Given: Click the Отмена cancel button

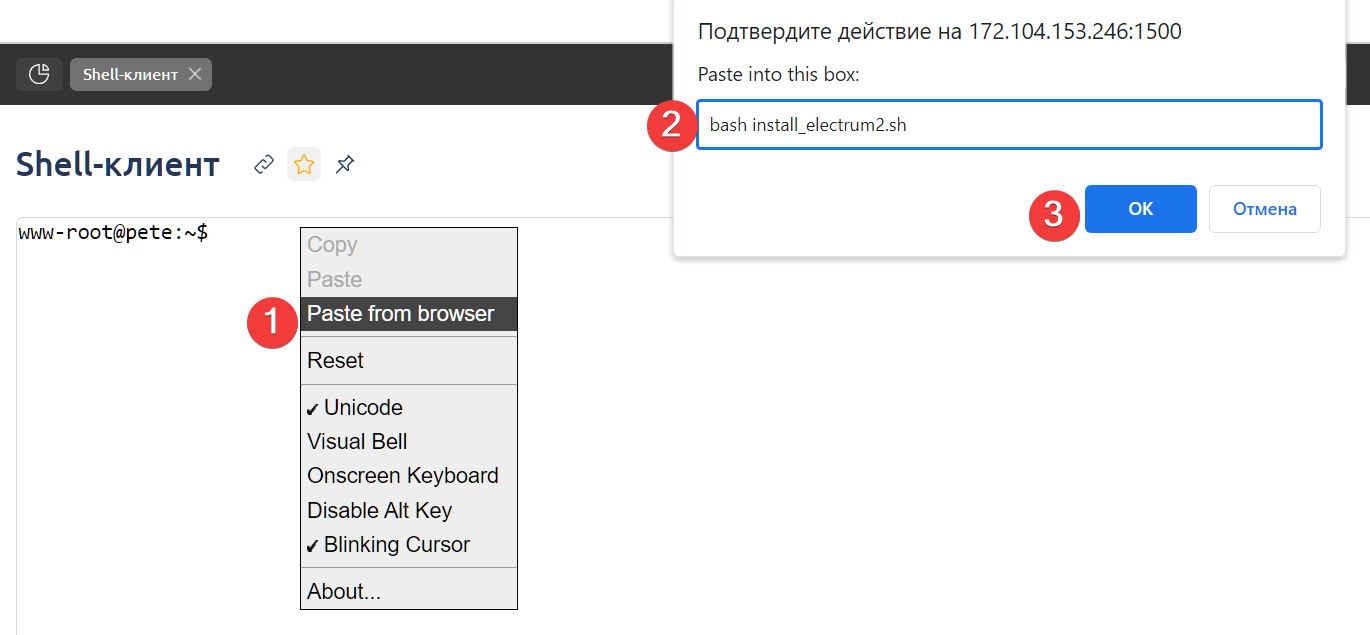Looking at the screenshot, I should pyautogui.click(x=1264, y=209).
